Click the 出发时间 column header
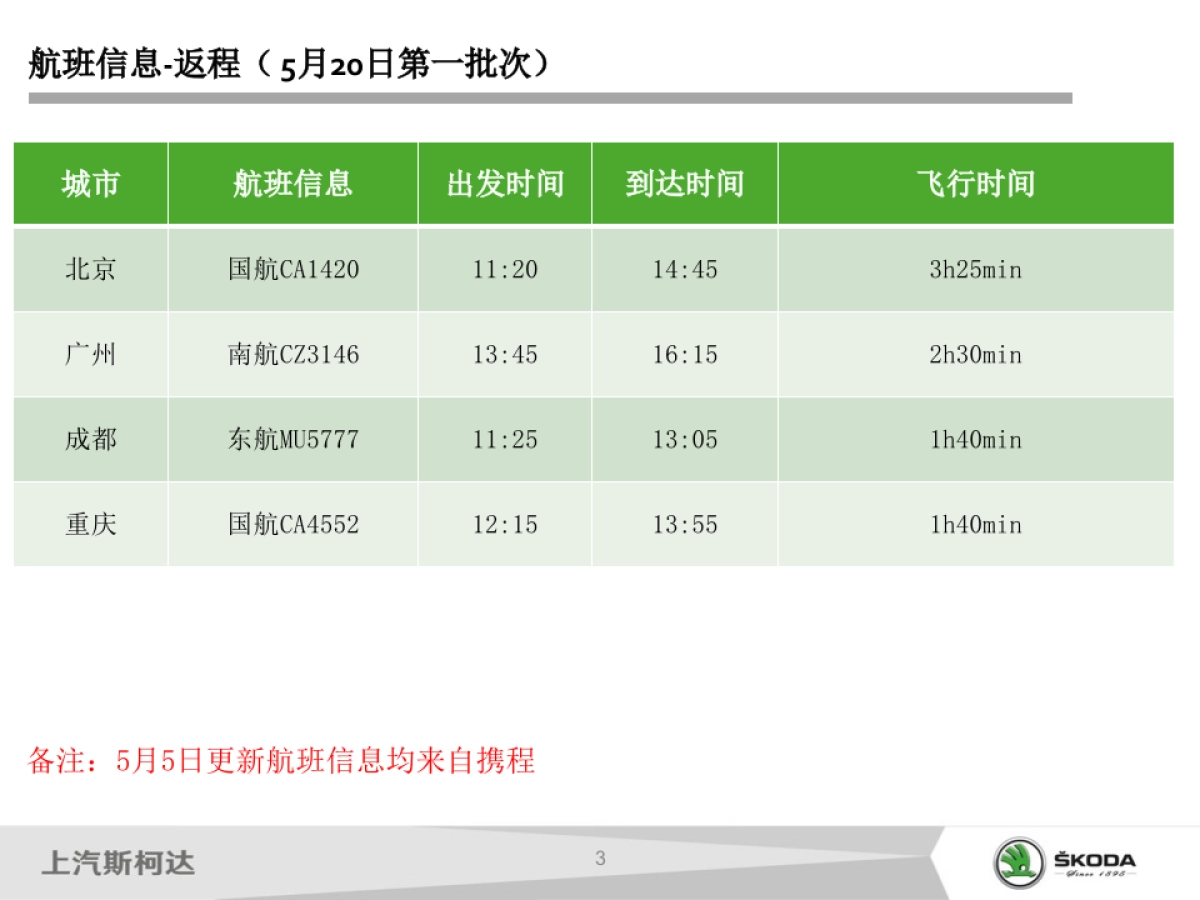Image resolution: width=1200 pixels, height=900 pixels. pyautogui.click(x=505, y=184)
